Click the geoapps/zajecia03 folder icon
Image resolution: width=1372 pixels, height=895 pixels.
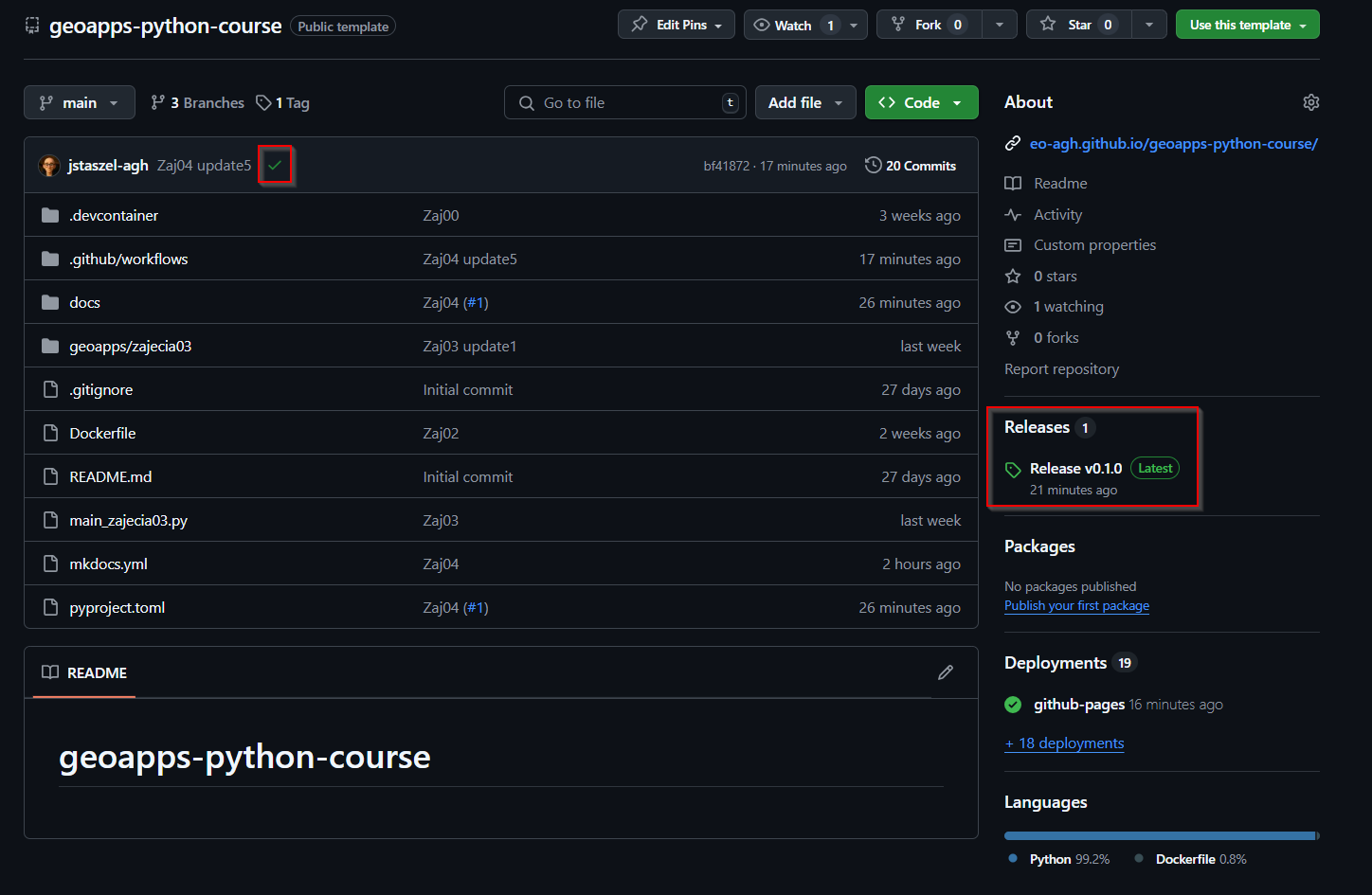click(50, 347)
